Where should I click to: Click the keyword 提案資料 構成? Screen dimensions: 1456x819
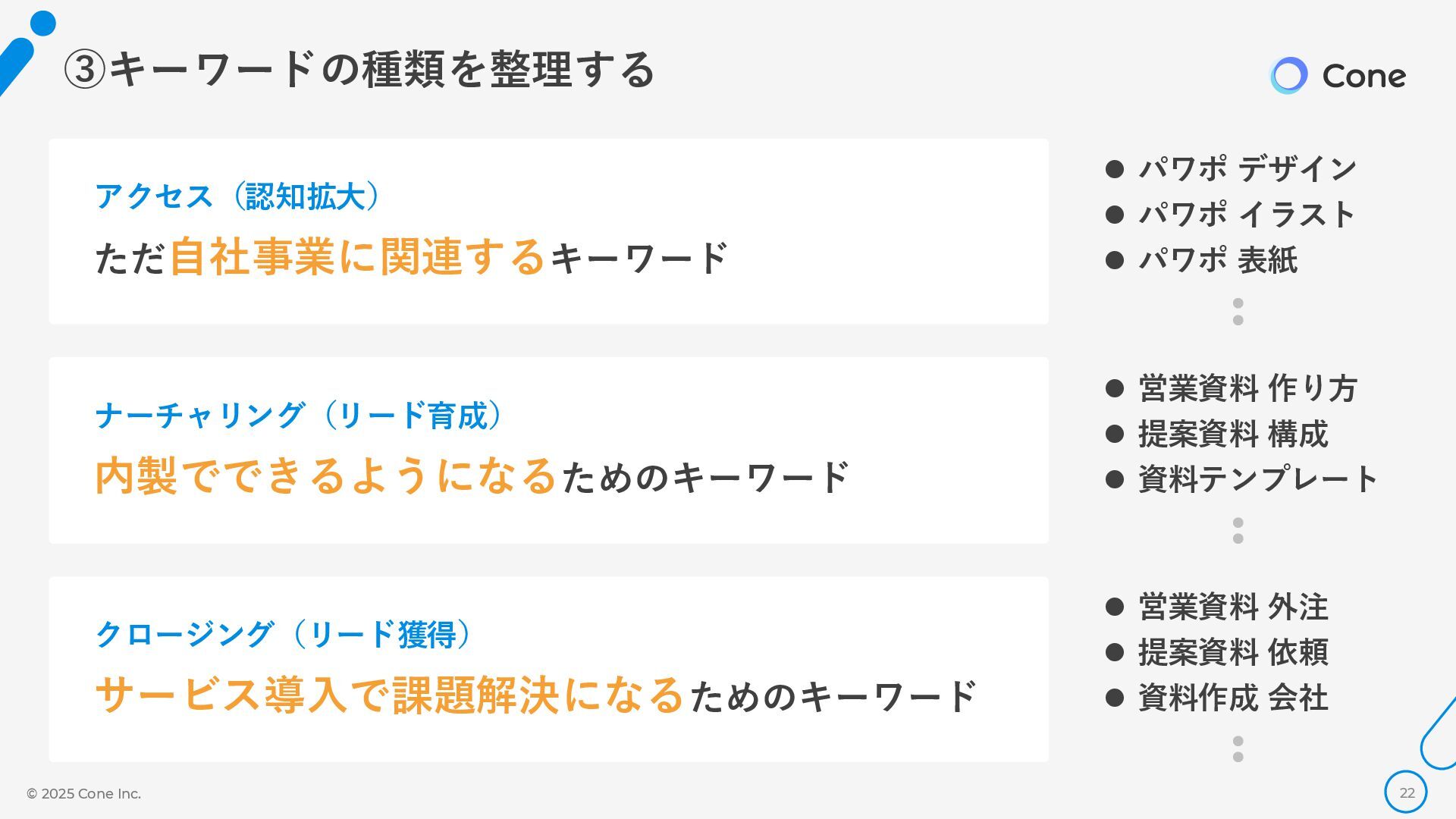point(1233,434)
